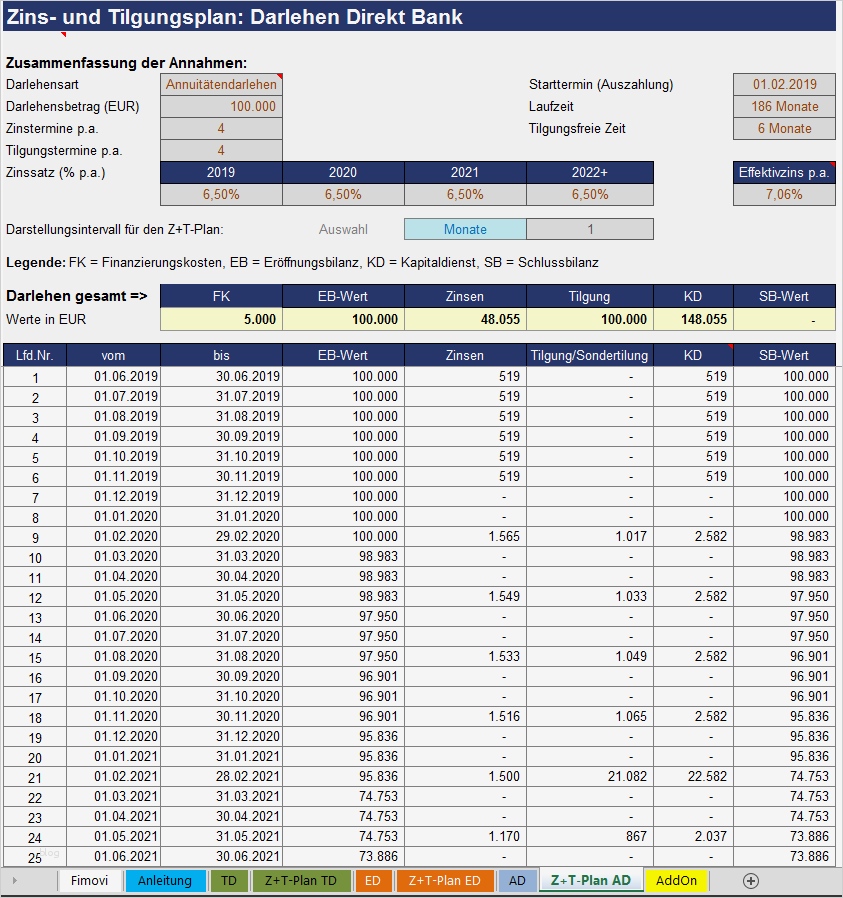843x898 pixels.
Task: Click the Tilgungsfreie Zeit cell showing 6 Monate
Action: point(784,128)
